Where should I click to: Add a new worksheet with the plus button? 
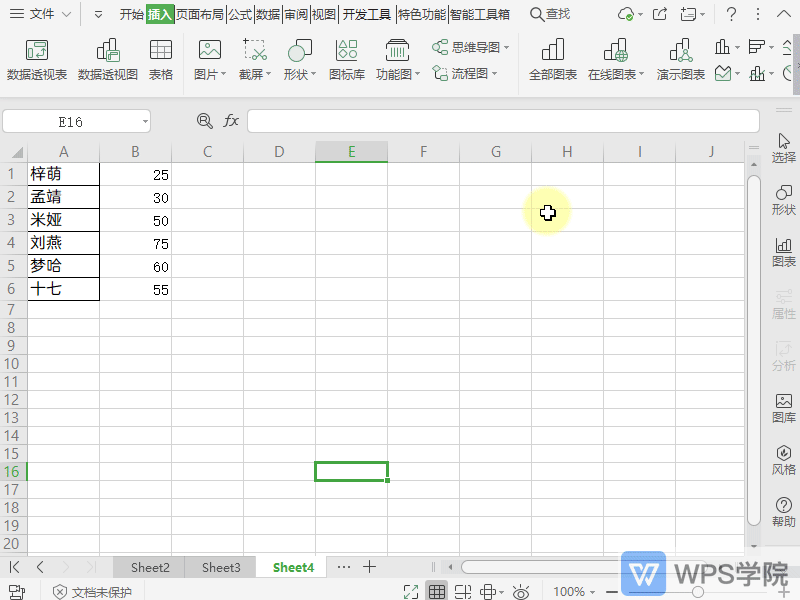(x=369, y=567)
